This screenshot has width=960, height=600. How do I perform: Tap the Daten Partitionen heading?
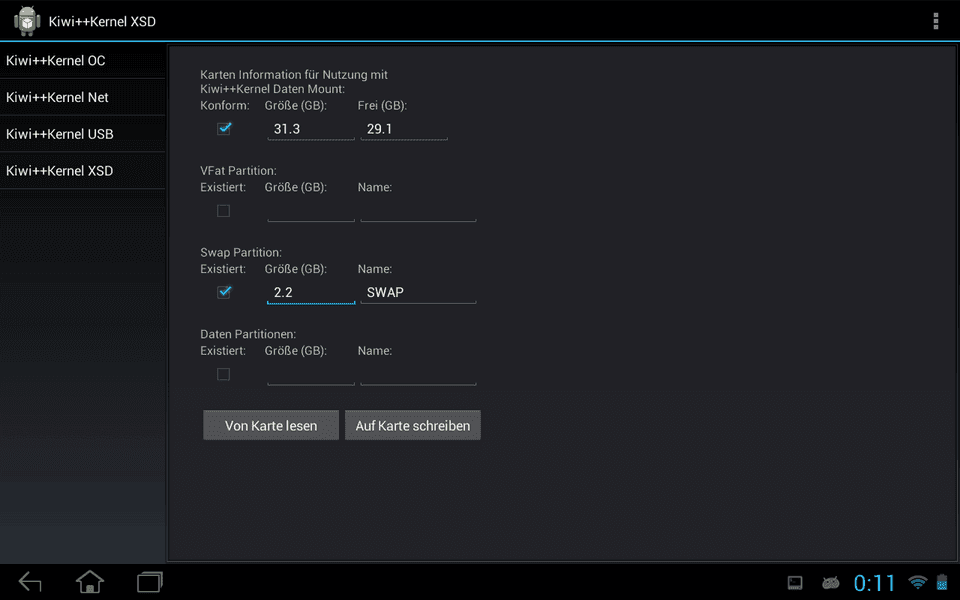(x=248, y=334)
